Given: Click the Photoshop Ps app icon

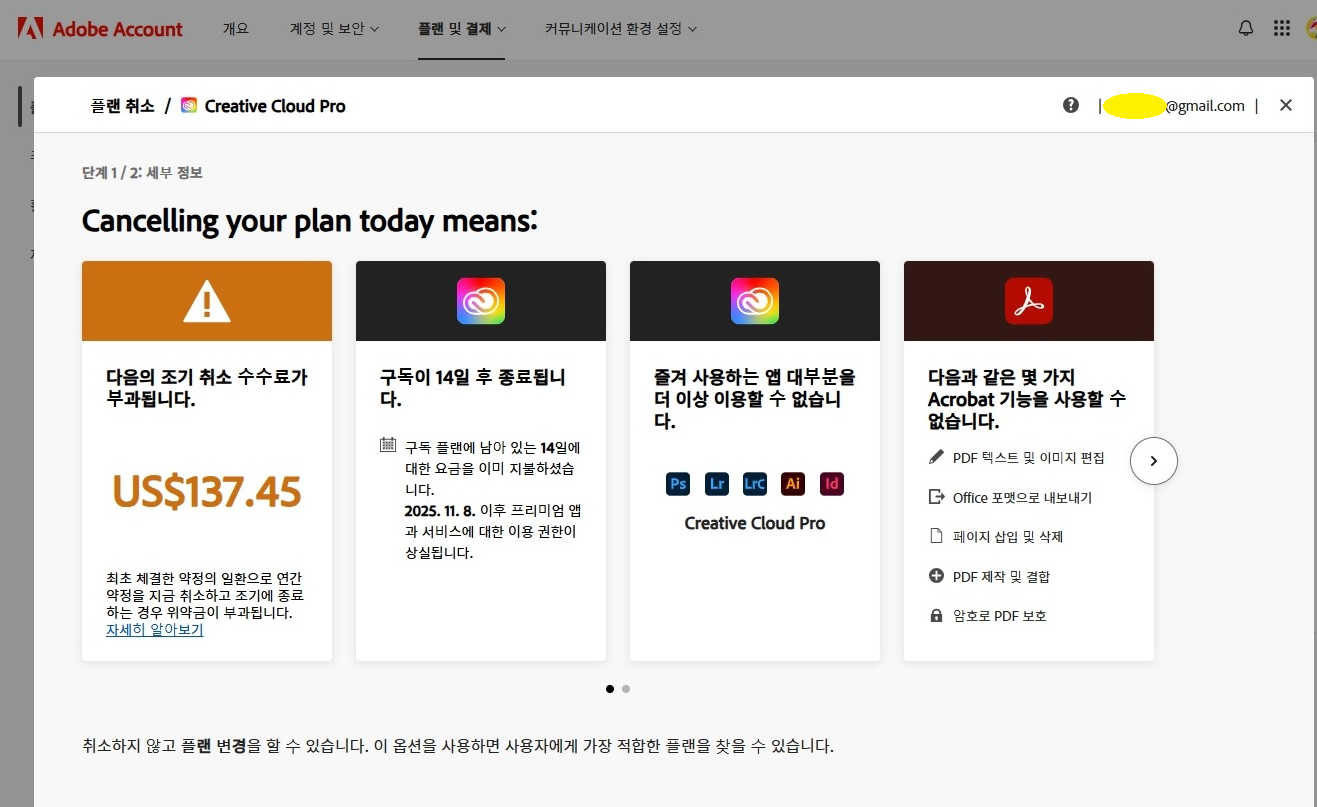Looking at the screenshot, I should point(678,484).
